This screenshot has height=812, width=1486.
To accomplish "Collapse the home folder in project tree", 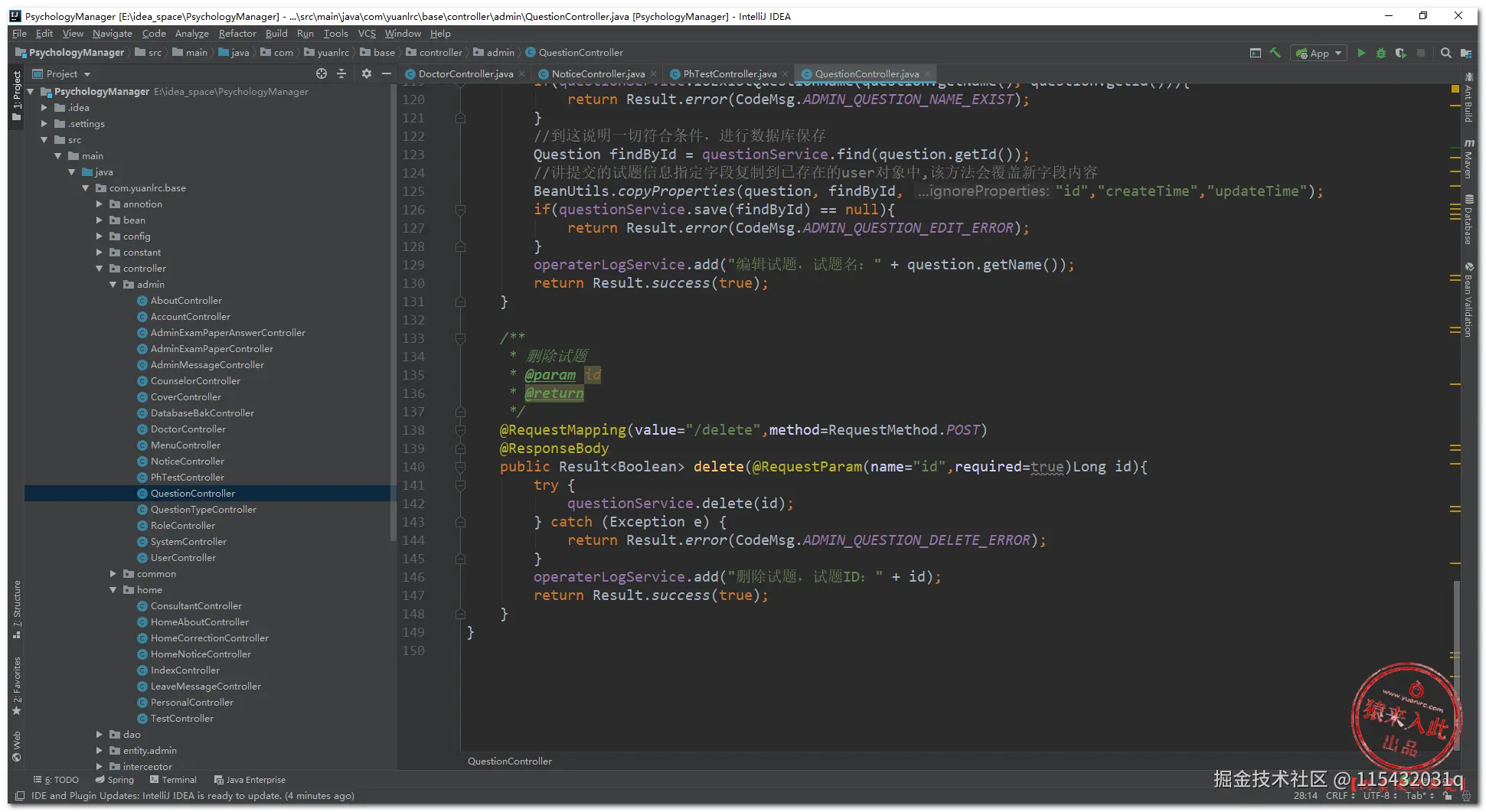I will (113, 590).
